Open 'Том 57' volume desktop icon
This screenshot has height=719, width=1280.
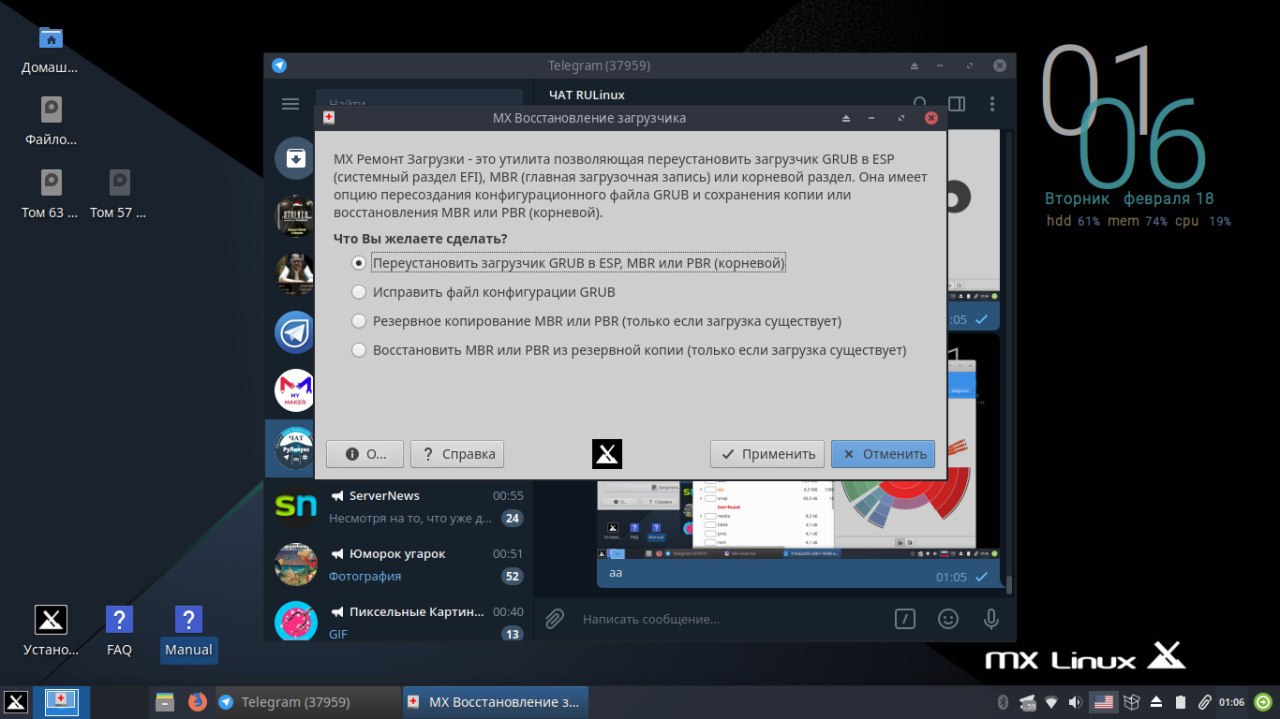(x=118, y=194)
